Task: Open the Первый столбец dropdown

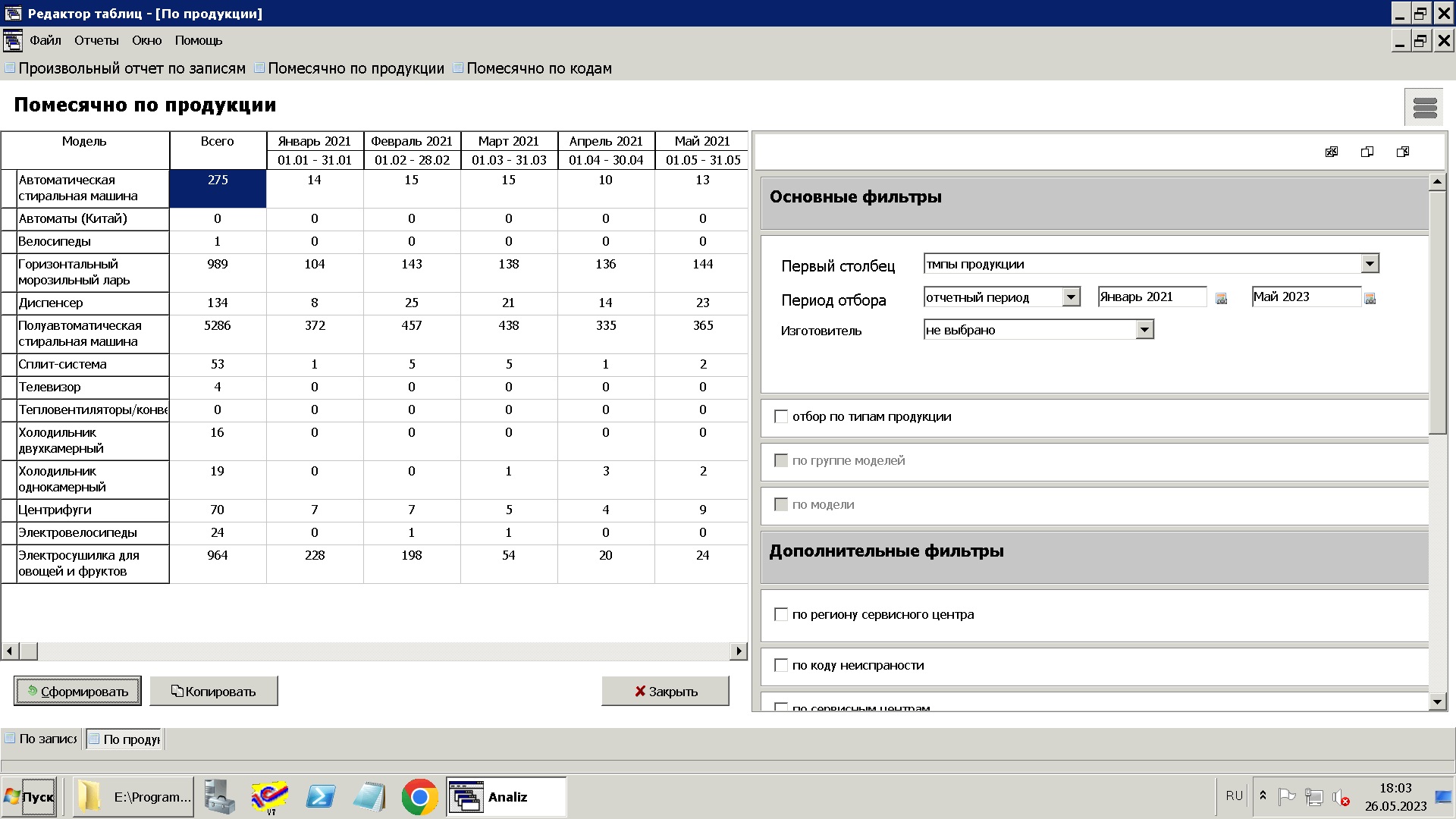Action: coord(1369,263)
